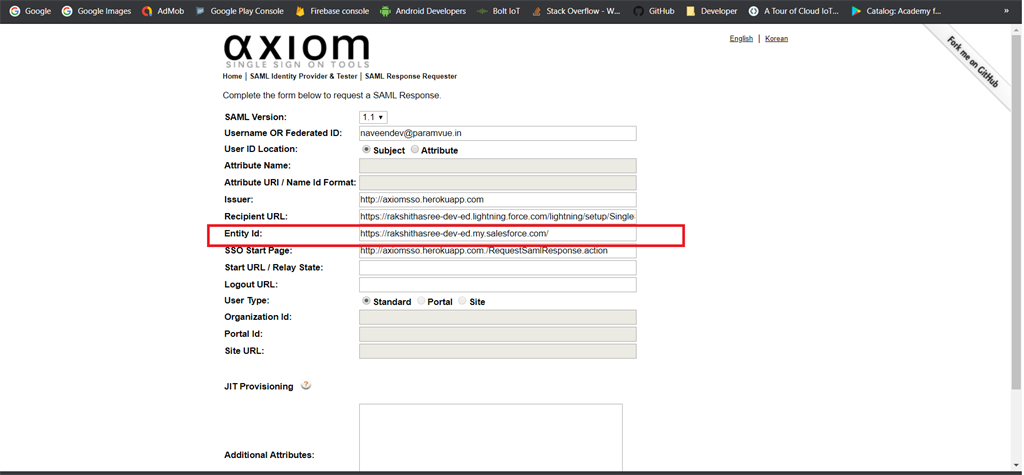Screen dimensions: 1024x475
Task: Click the Fork me on GitHub ribbon
Action: [x=971, y=63]
